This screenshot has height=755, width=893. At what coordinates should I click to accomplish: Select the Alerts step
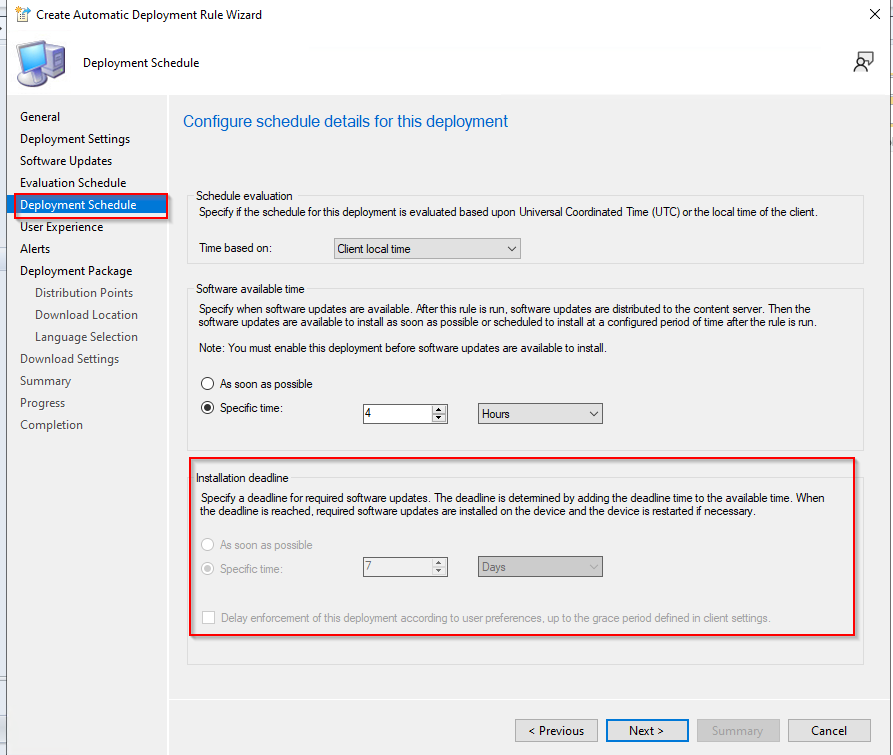[x=35, y=248]
